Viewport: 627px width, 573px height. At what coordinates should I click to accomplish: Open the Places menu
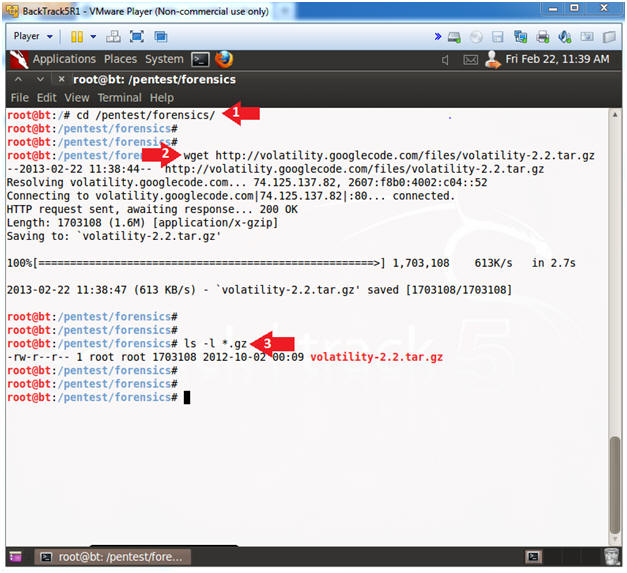click(x=120, y=59)
